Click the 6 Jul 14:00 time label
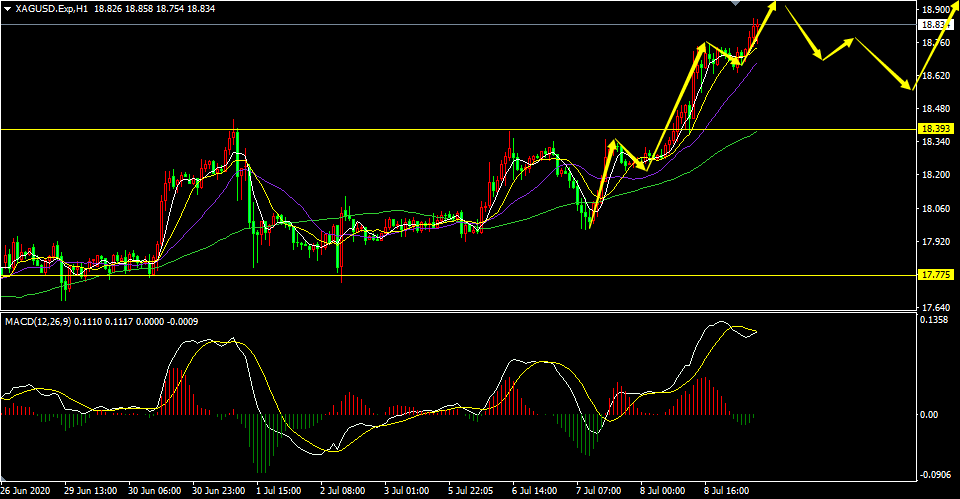960x499 pixels. pos(534,491)
